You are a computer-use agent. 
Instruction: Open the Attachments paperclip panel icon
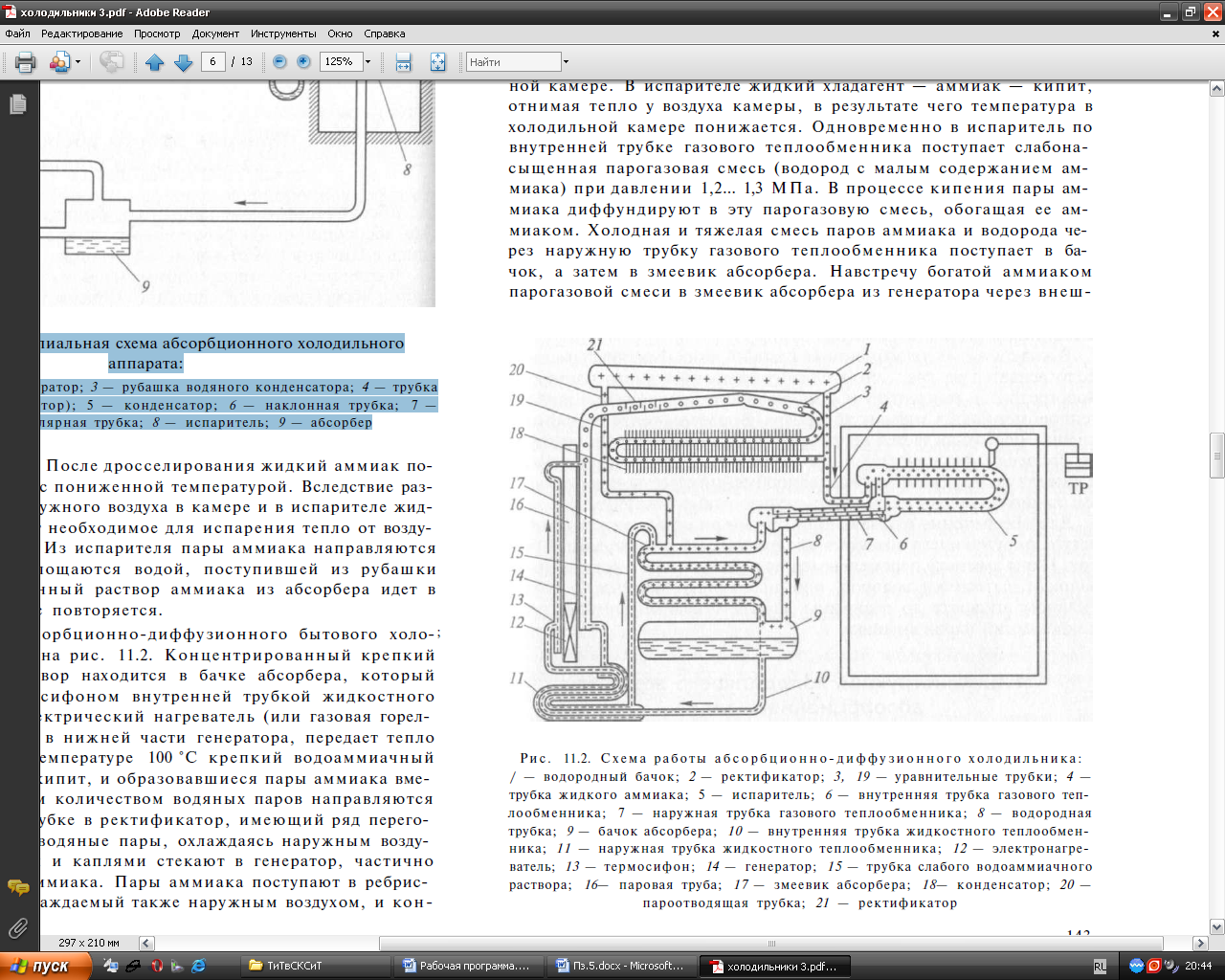18,927
